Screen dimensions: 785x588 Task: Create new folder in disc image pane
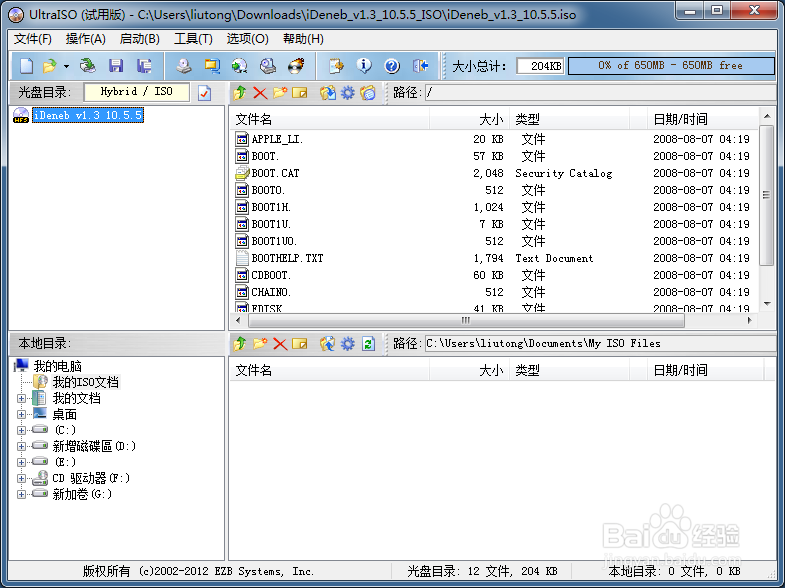(x=280, y=93)
